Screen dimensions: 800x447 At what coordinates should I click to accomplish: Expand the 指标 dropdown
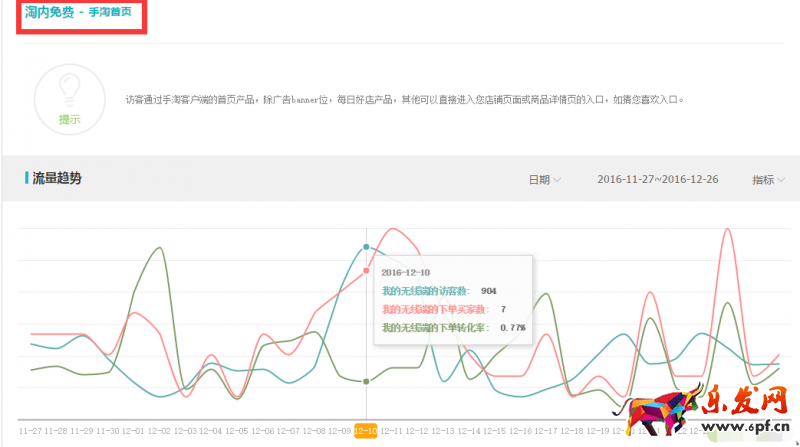pyautogui.click(x=768, y=179)
